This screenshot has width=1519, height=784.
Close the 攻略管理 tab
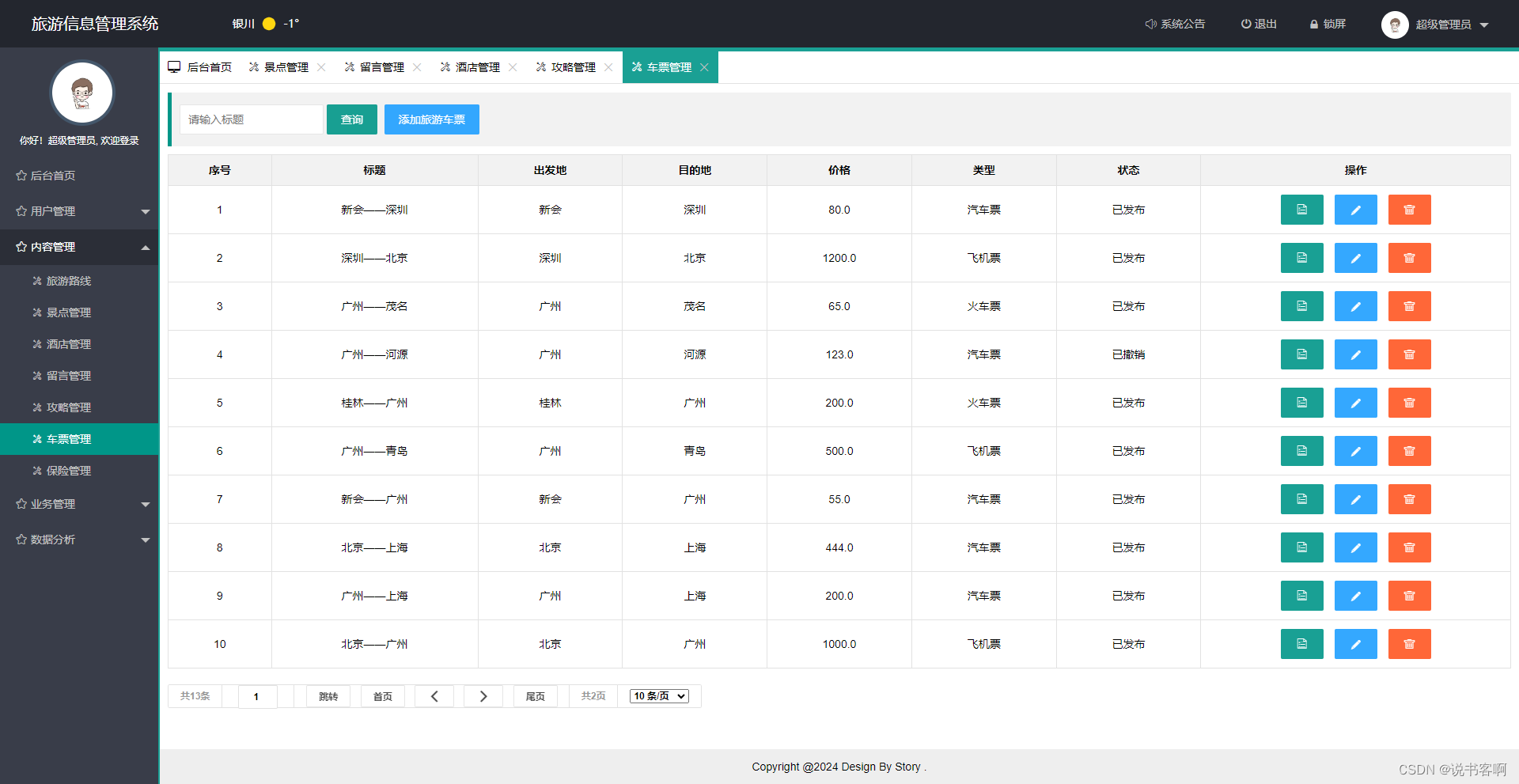click(x=608, y=67)
